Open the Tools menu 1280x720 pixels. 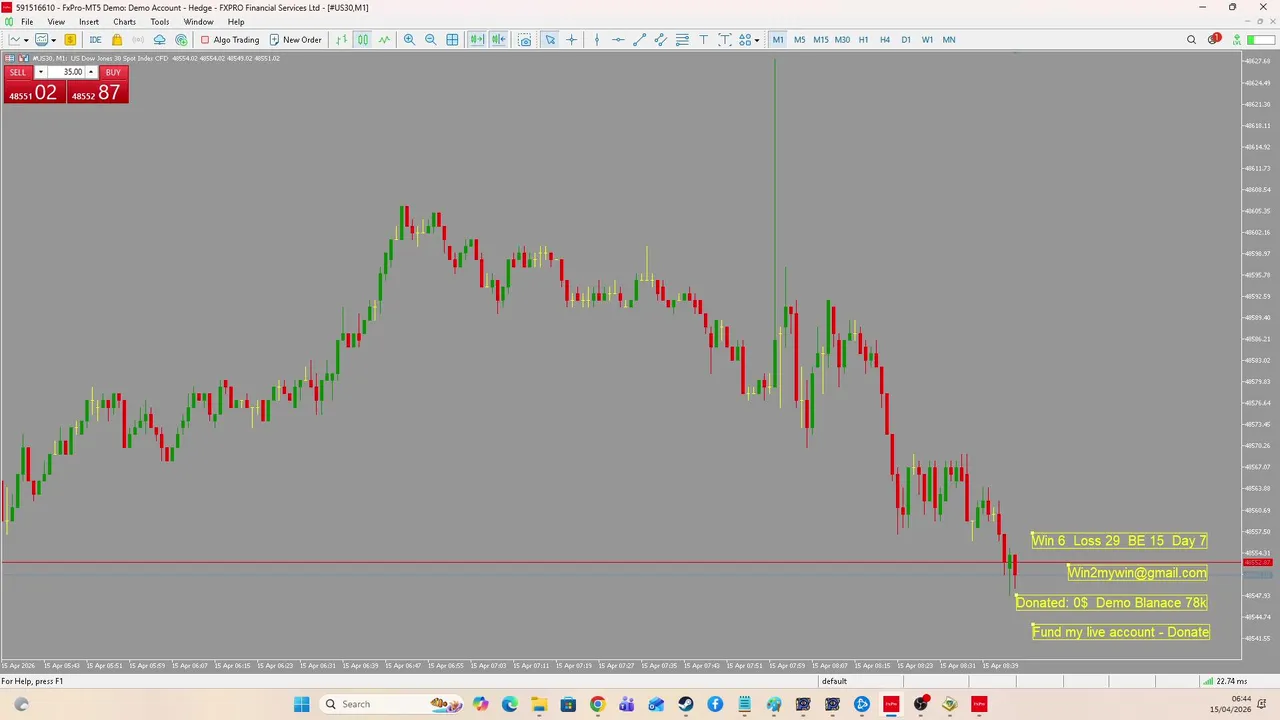[160, 22]
